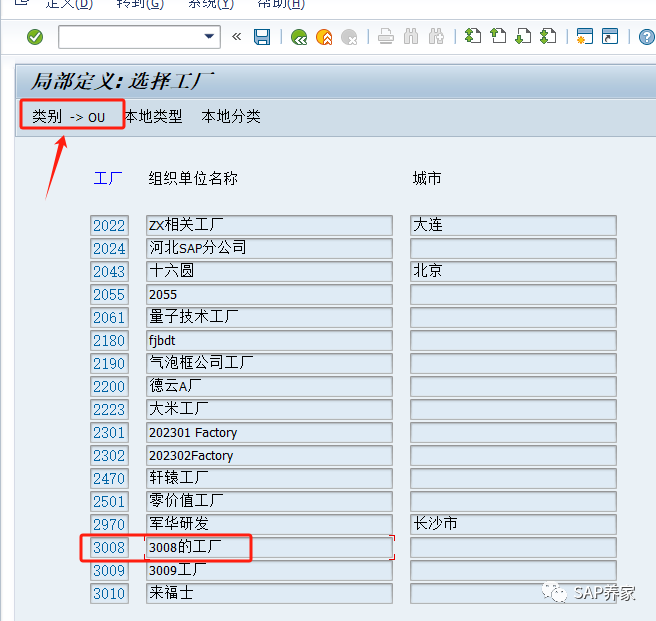Click the Find binoculars icon
This screenshot has height=621, width=656.
coord(411,36)
